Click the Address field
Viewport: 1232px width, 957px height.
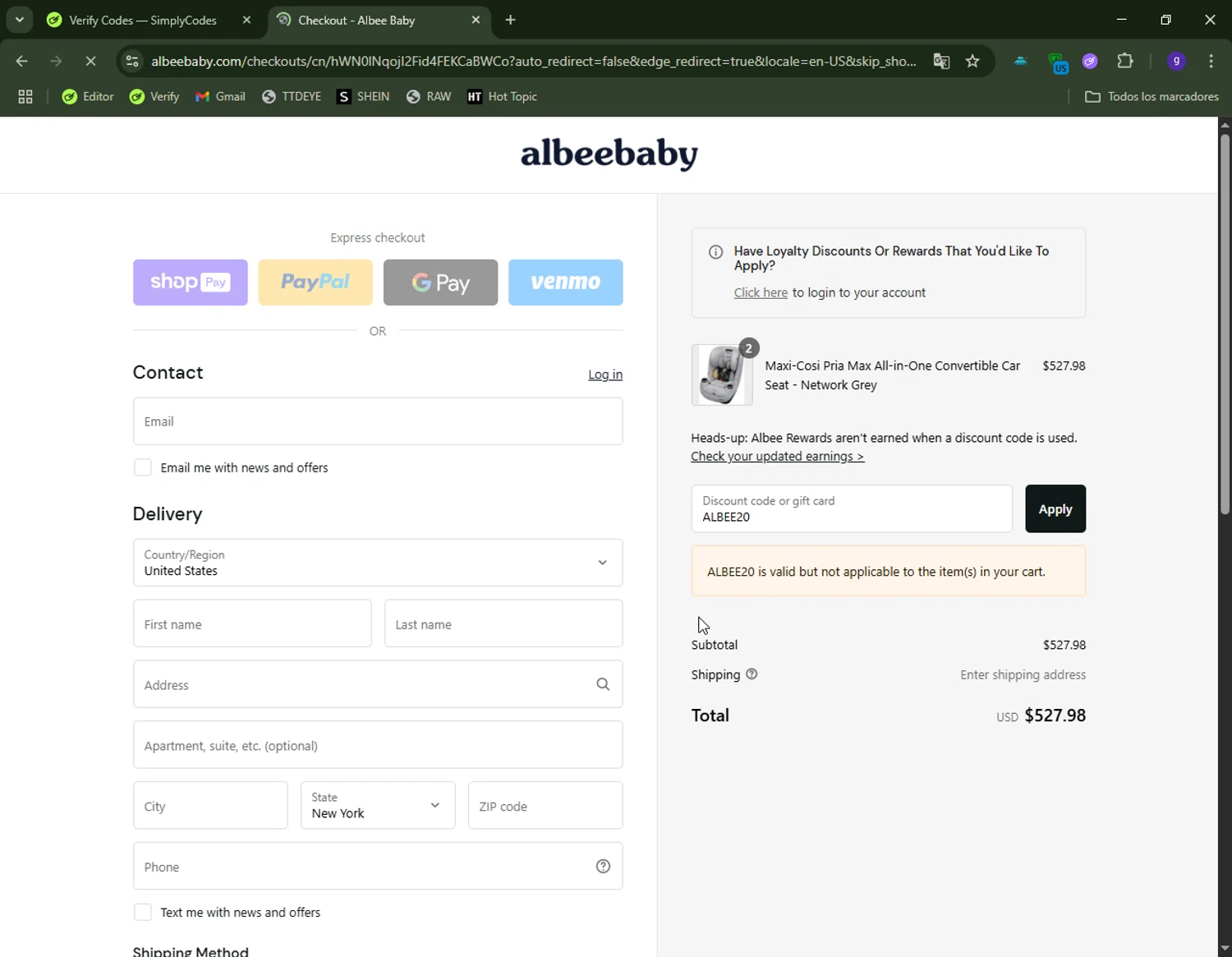tap(378, 684)
